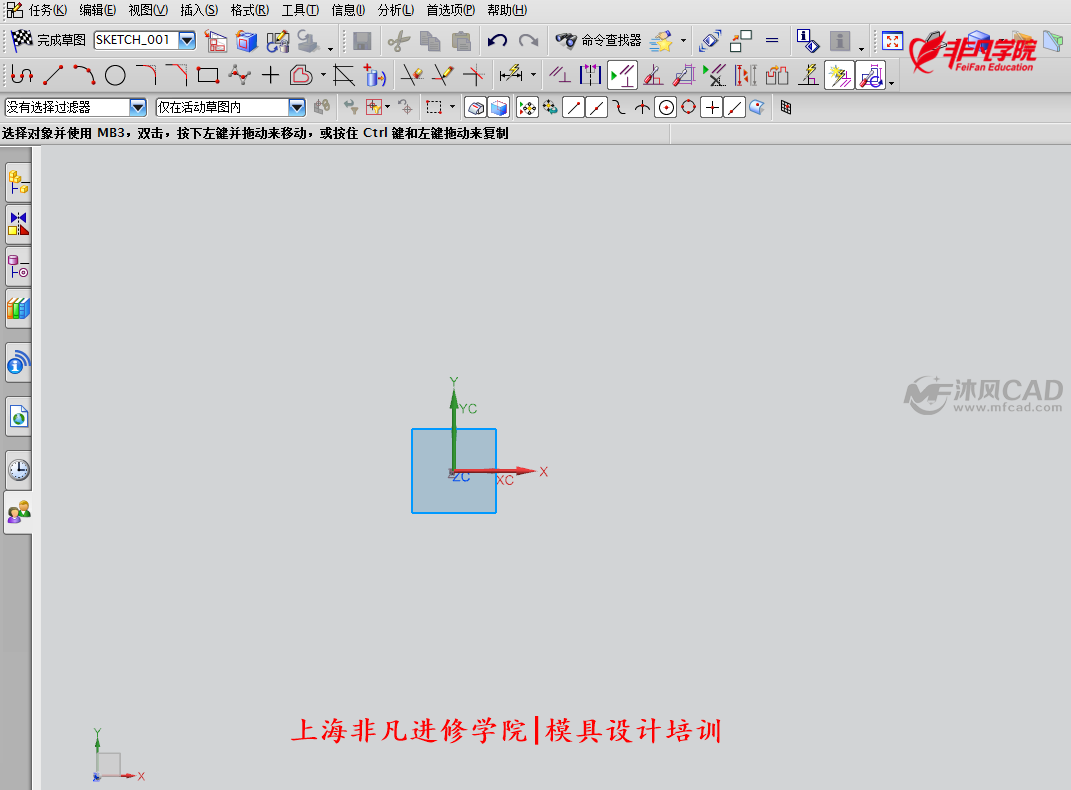Click the blue Object Information icon

pos(807,41)
